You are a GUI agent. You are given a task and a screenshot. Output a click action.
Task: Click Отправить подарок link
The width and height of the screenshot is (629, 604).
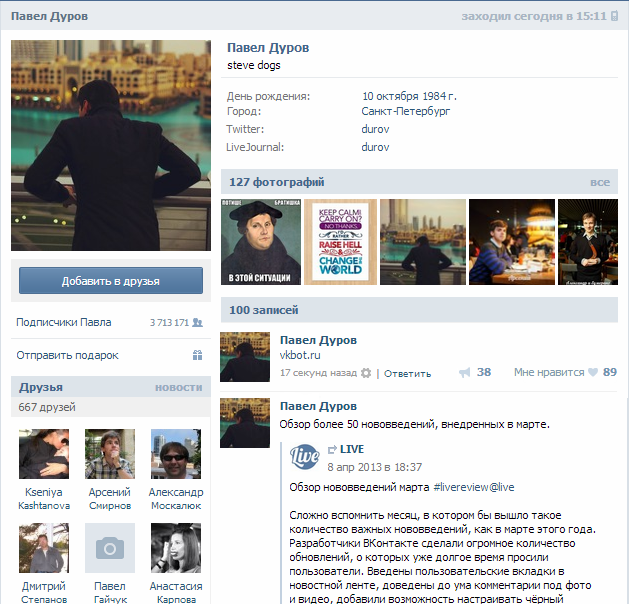pyautogui.click(x=67, y=355)
